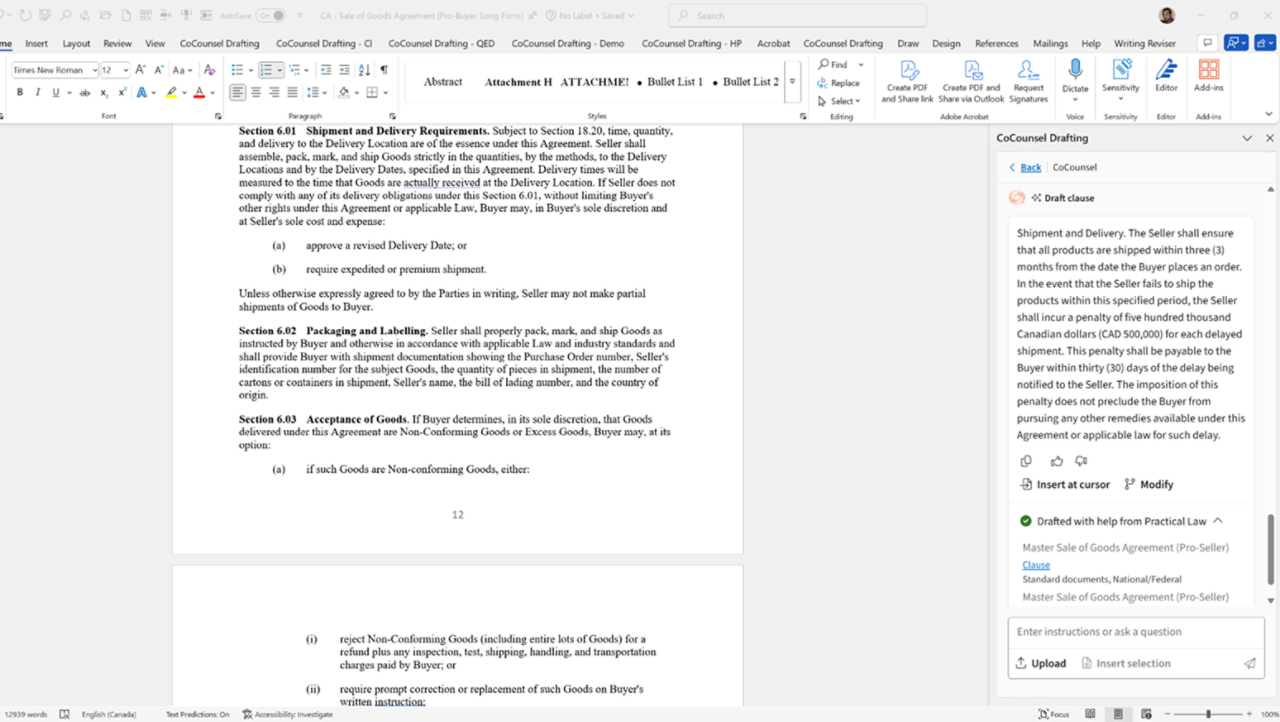
Task: Open CoCounsel Drafting pane options chevron
Action: (x=1247, y=138)
